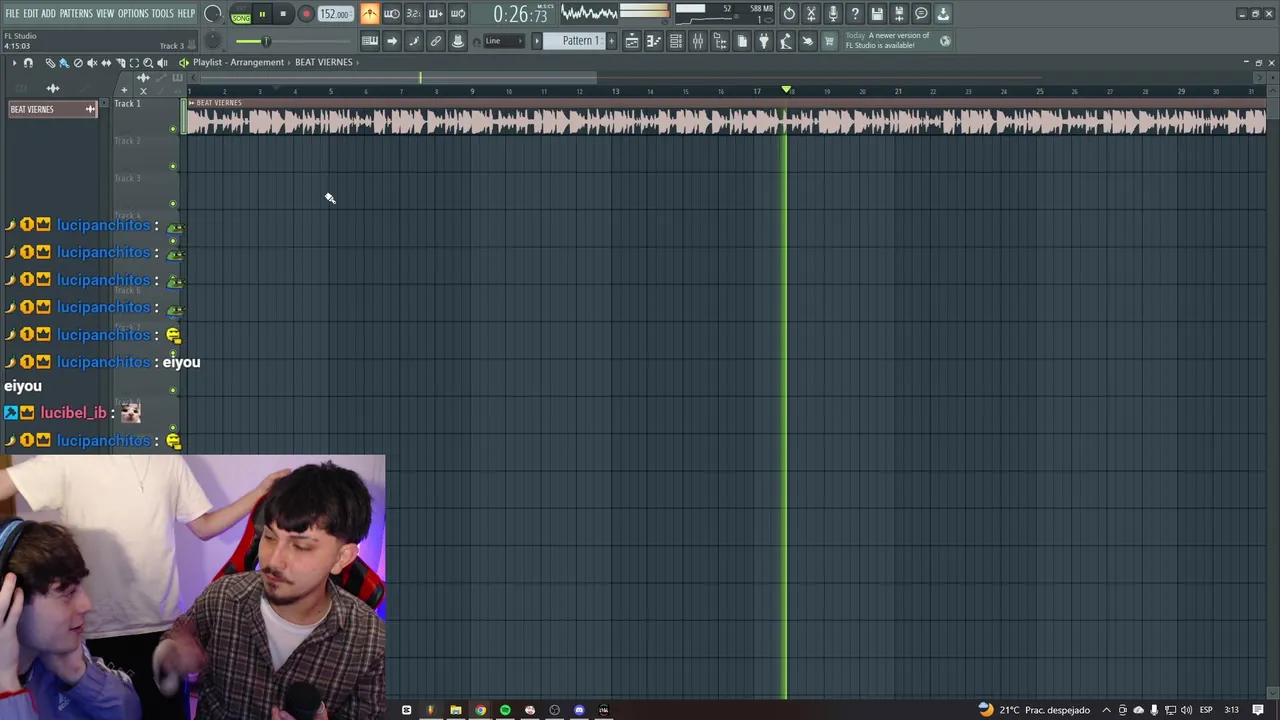Viewport: 1280px width, 720px height.
Task: Open the Pattern 1 selector
Action: 574,41
